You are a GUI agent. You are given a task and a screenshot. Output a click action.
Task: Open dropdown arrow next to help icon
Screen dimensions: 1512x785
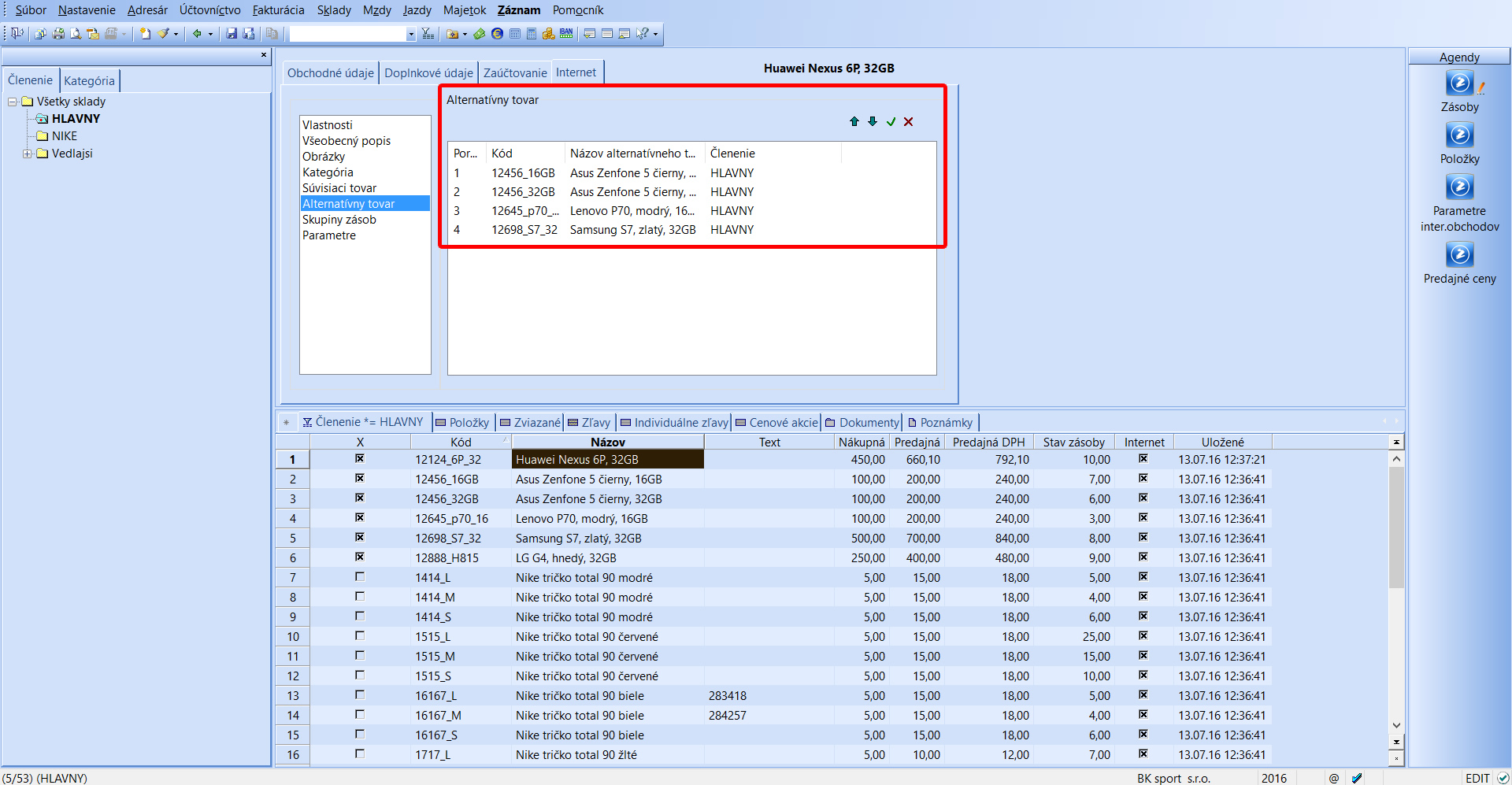click(655, 34)
